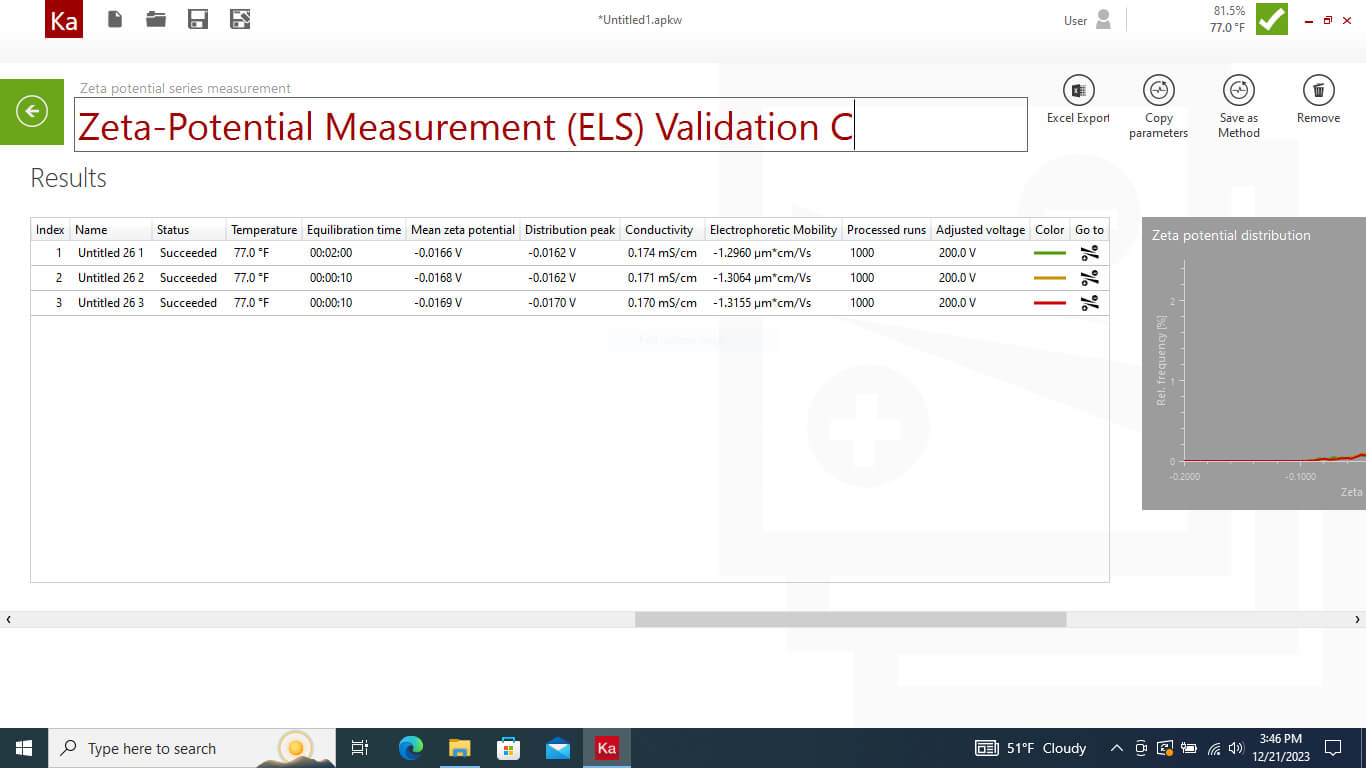The width and height of the screenshot is (1366, 768).
Task: Click the green checkmark status icon
Action: (1272, 20)
